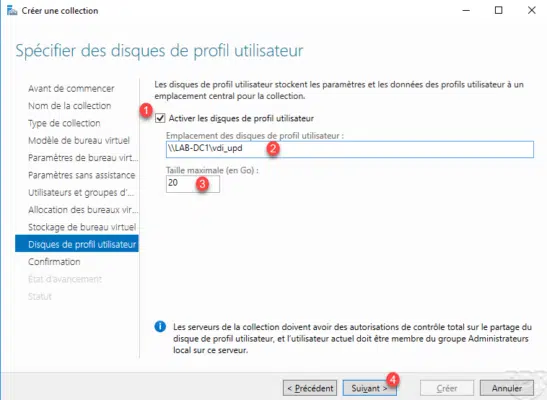The width and height of the screenshot is (547, 400).
Task: Select Allocation des bureaux virtuels step
Action: click(83, 210)
